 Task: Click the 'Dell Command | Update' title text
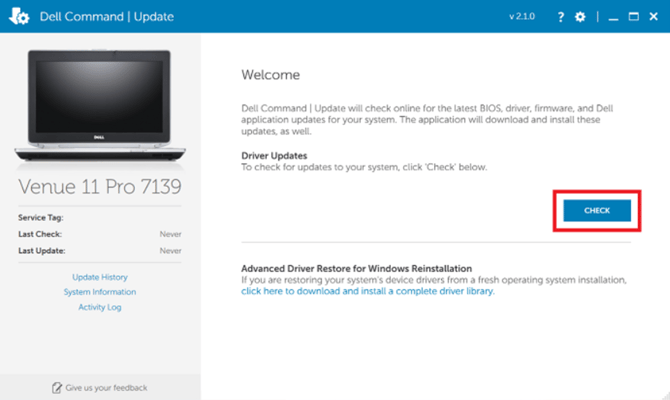(x=107, y=17)
